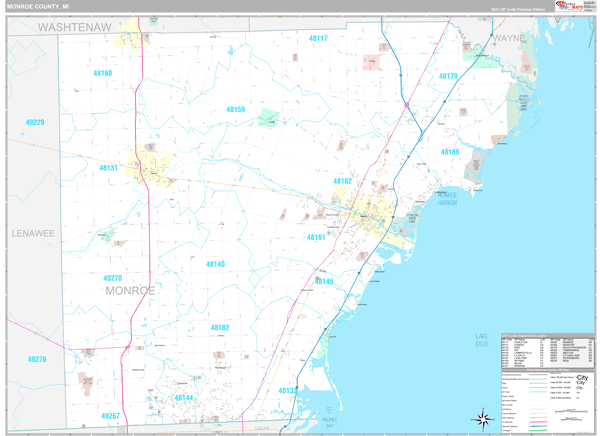Click the large MONROE county name

[130, 290]
